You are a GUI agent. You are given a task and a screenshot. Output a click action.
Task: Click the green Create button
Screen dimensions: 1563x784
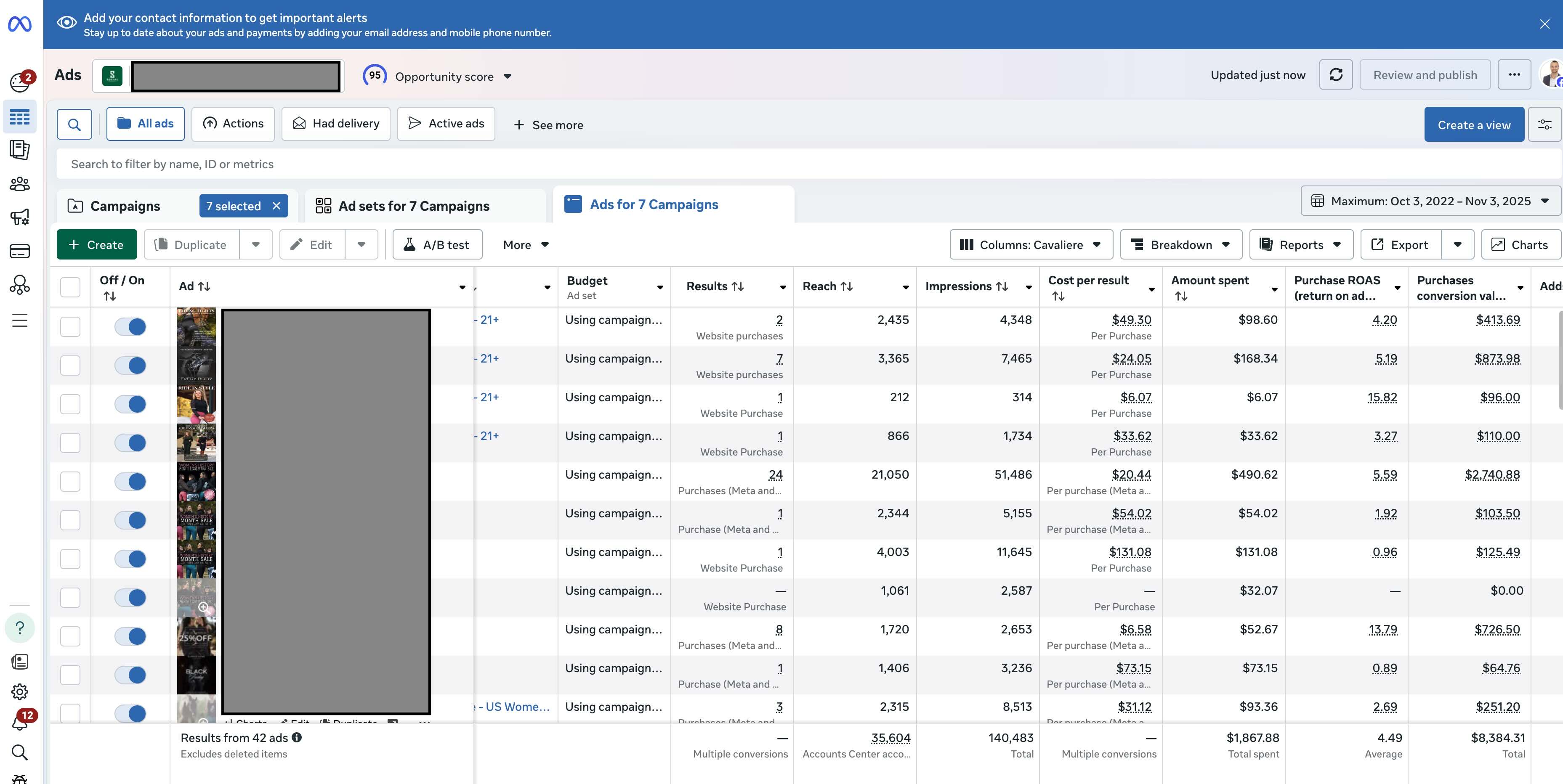(96, 244)
